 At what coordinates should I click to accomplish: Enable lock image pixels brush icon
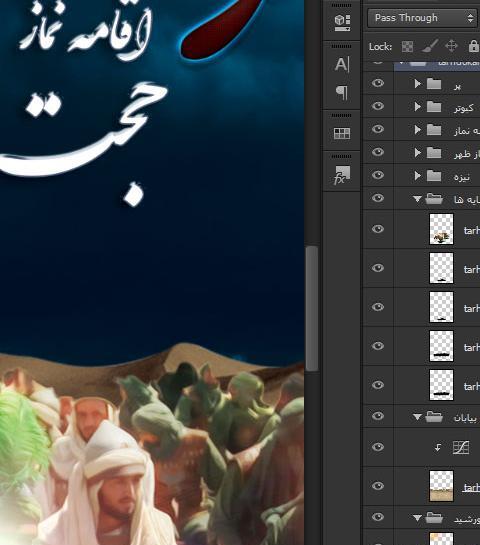[x=430, y=46]
